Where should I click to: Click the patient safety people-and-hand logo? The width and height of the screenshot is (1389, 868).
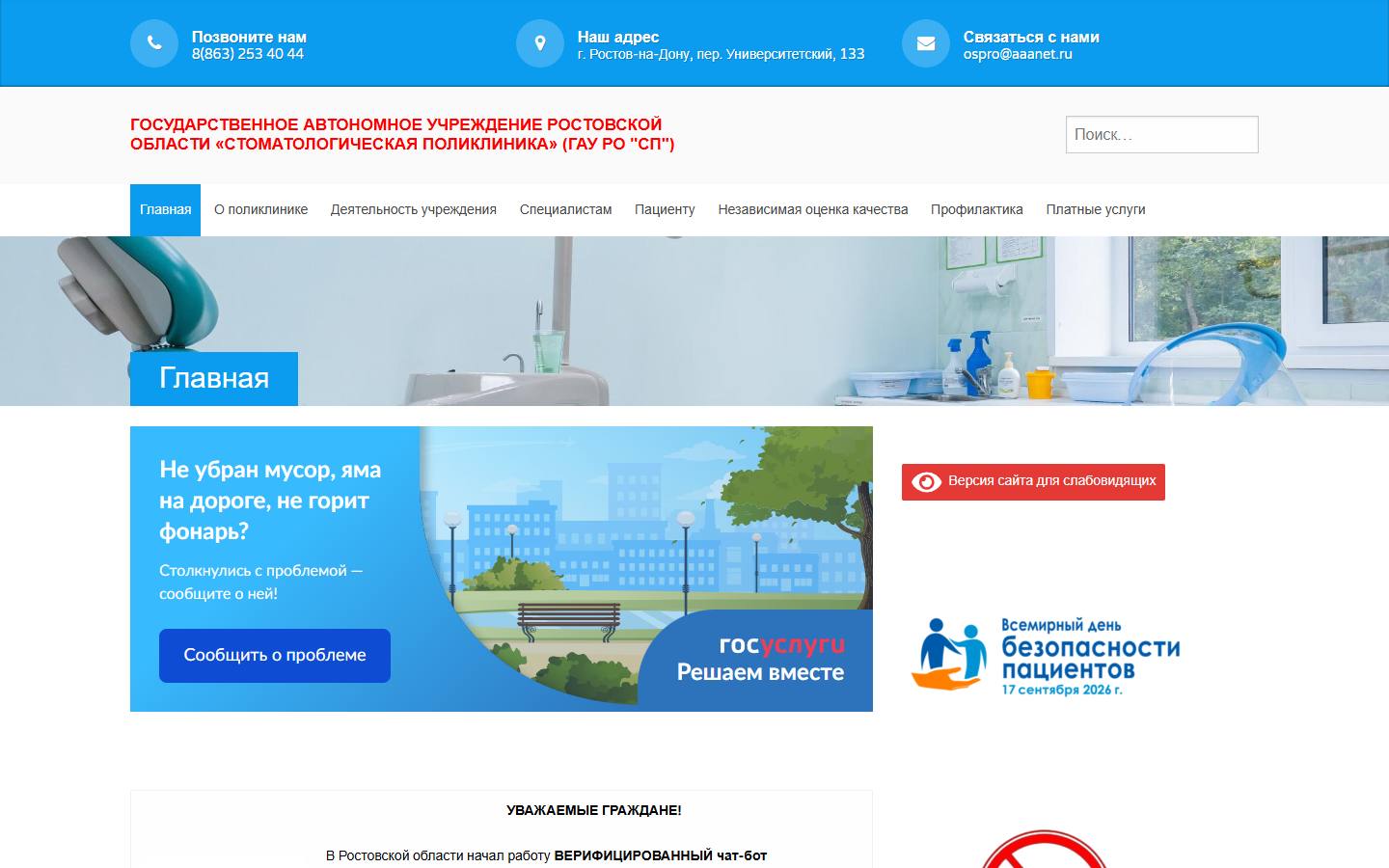pyautogui.click(x=952, y=654)
